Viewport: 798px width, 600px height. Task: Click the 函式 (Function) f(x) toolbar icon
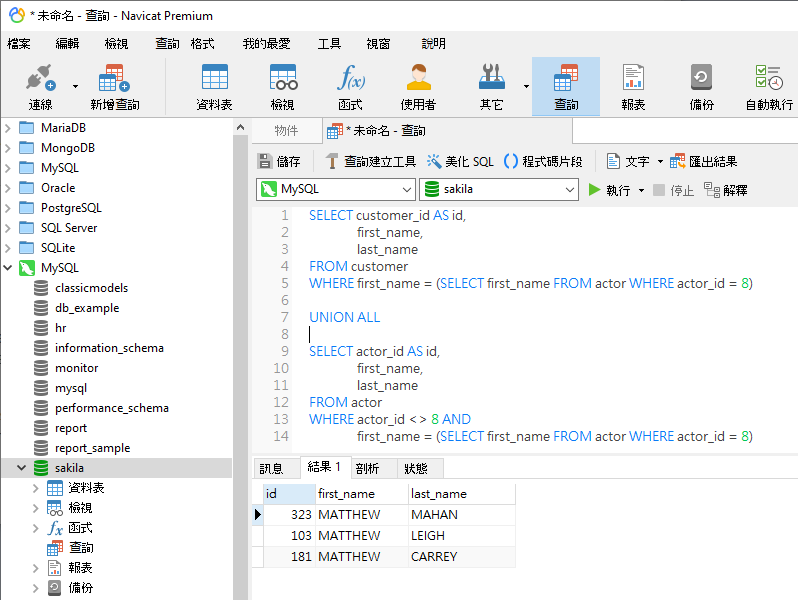[350, 86]
